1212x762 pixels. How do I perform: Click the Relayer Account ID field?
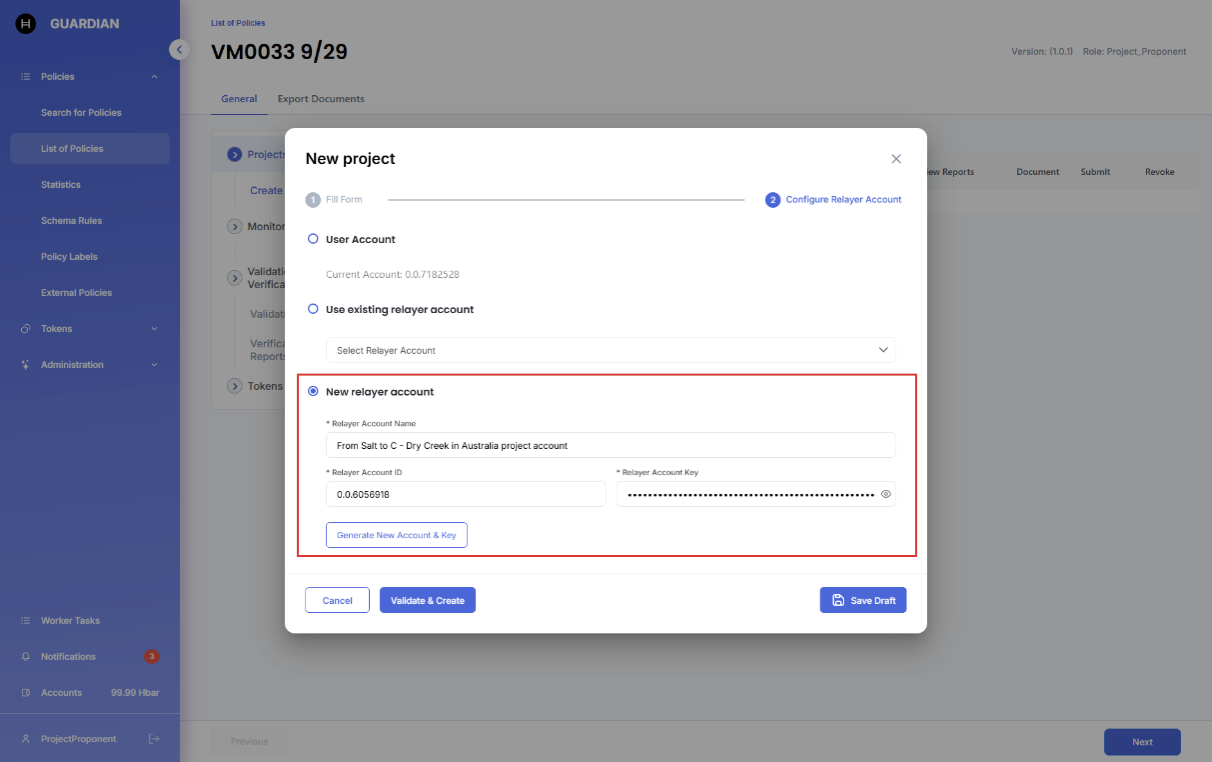click(x=465, y=494)
